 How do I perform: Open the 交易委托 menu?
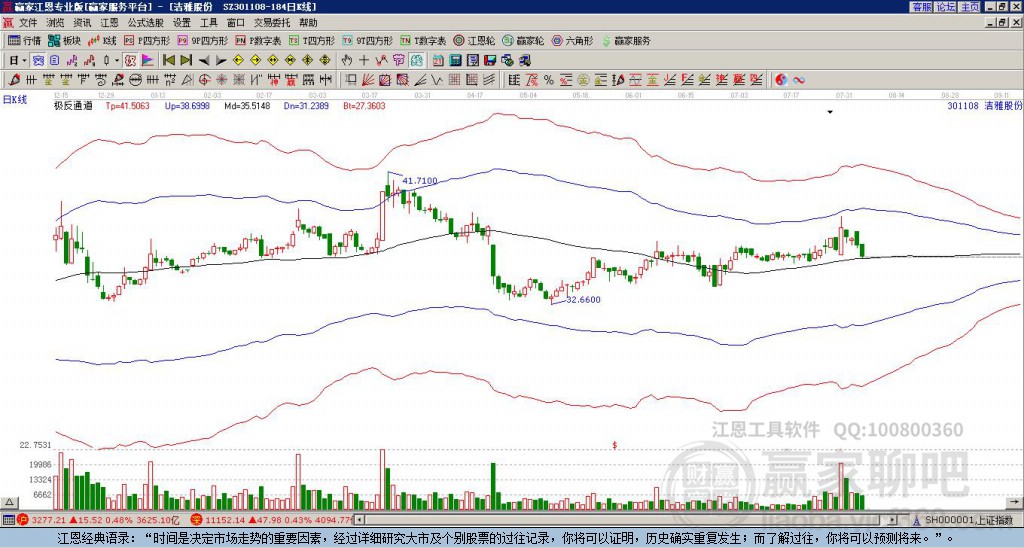271,23
